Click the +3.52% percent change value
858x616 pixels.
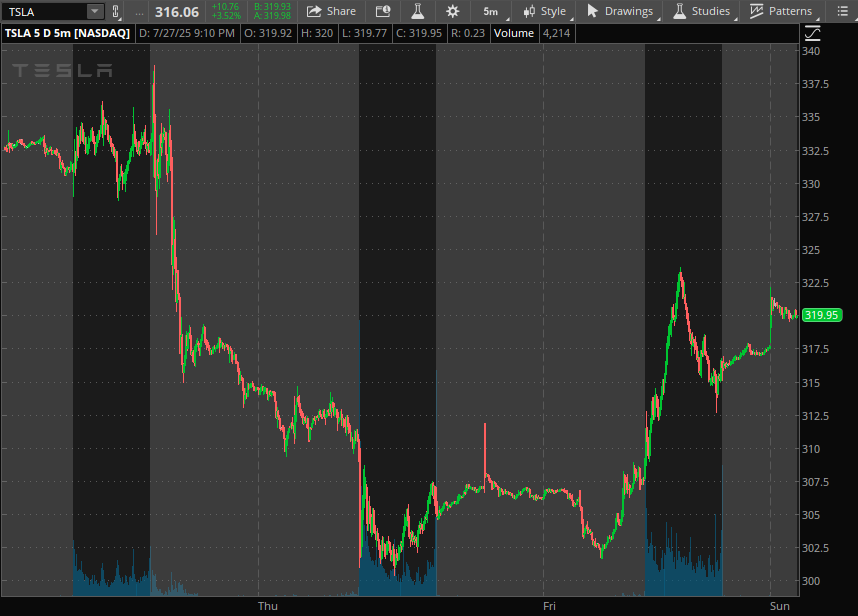tap(225, 16)
